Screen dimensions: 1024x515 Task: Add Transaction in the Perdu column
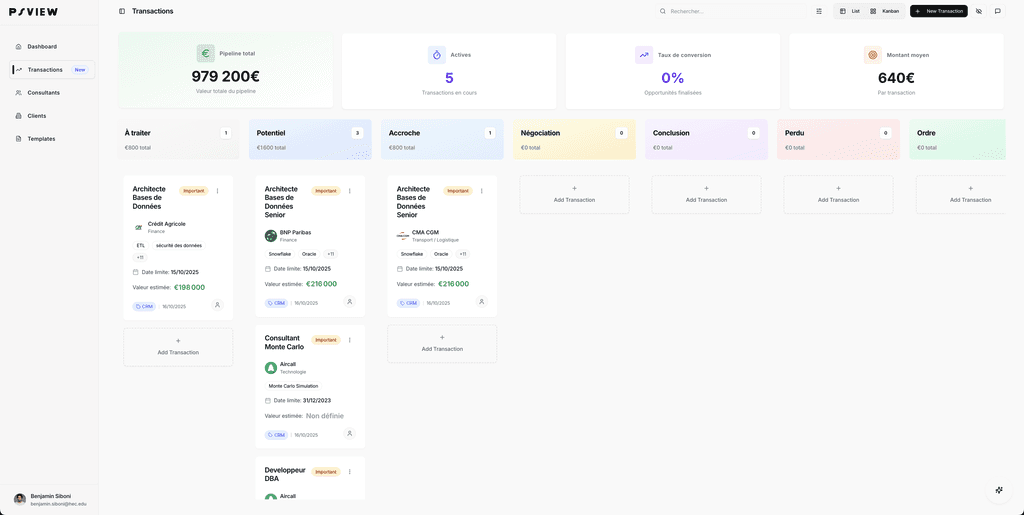[839, 195]
